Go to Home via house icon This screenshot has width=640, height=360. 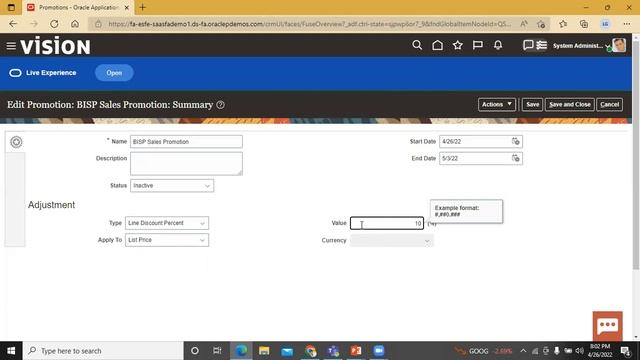[x=437, y=45]
